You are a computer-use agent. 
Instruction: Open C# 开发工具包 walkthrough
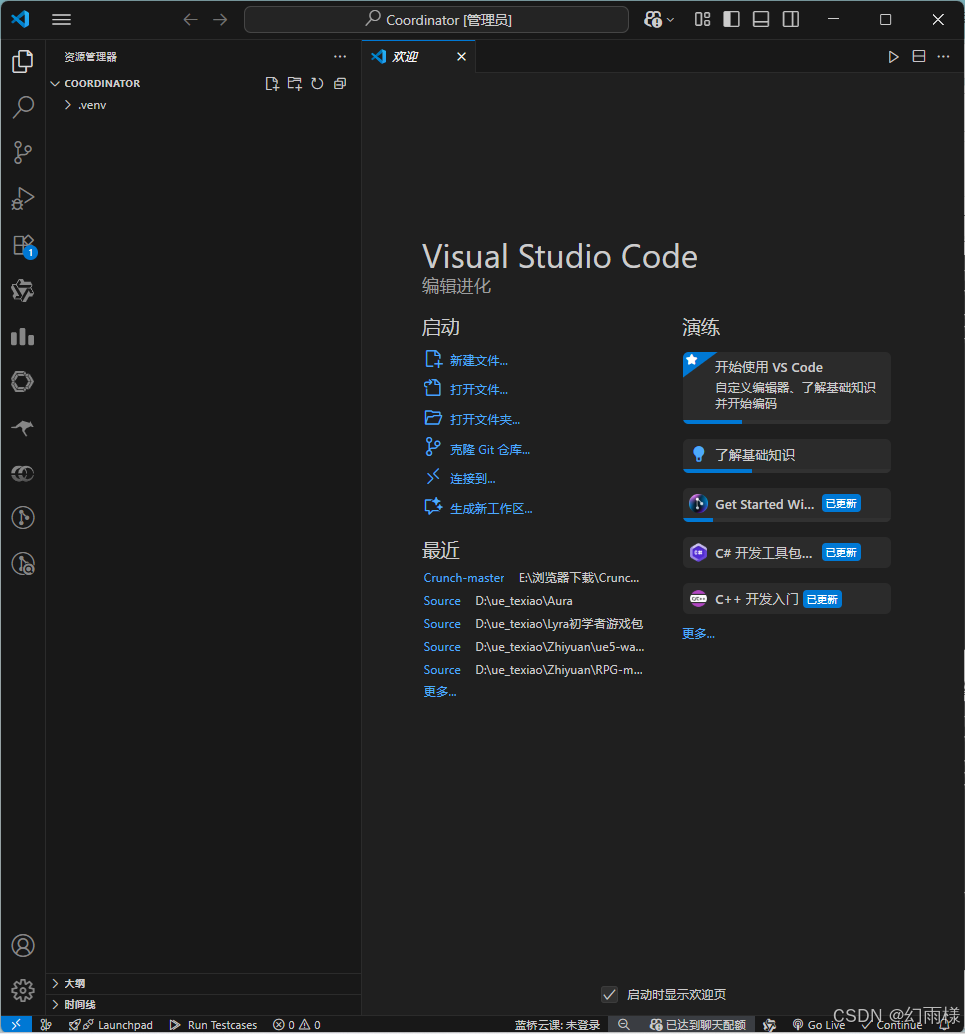coord(786,553)
